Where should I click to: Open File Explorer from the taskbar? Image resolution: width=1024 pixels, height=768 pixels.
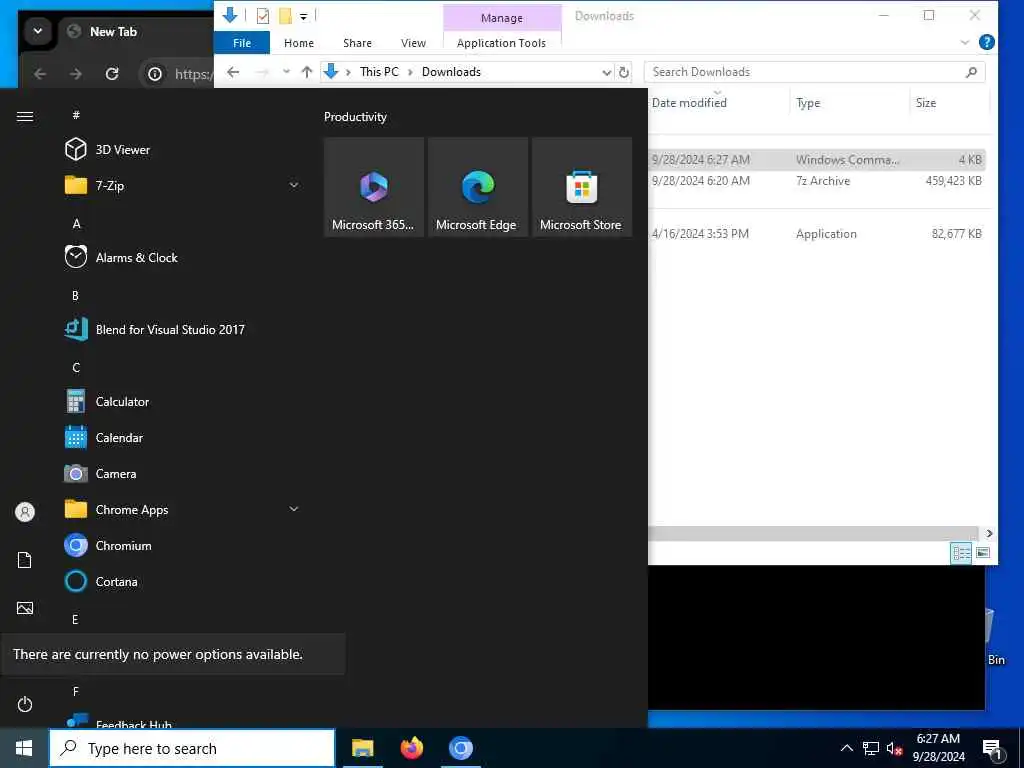(x=362, y=748)
